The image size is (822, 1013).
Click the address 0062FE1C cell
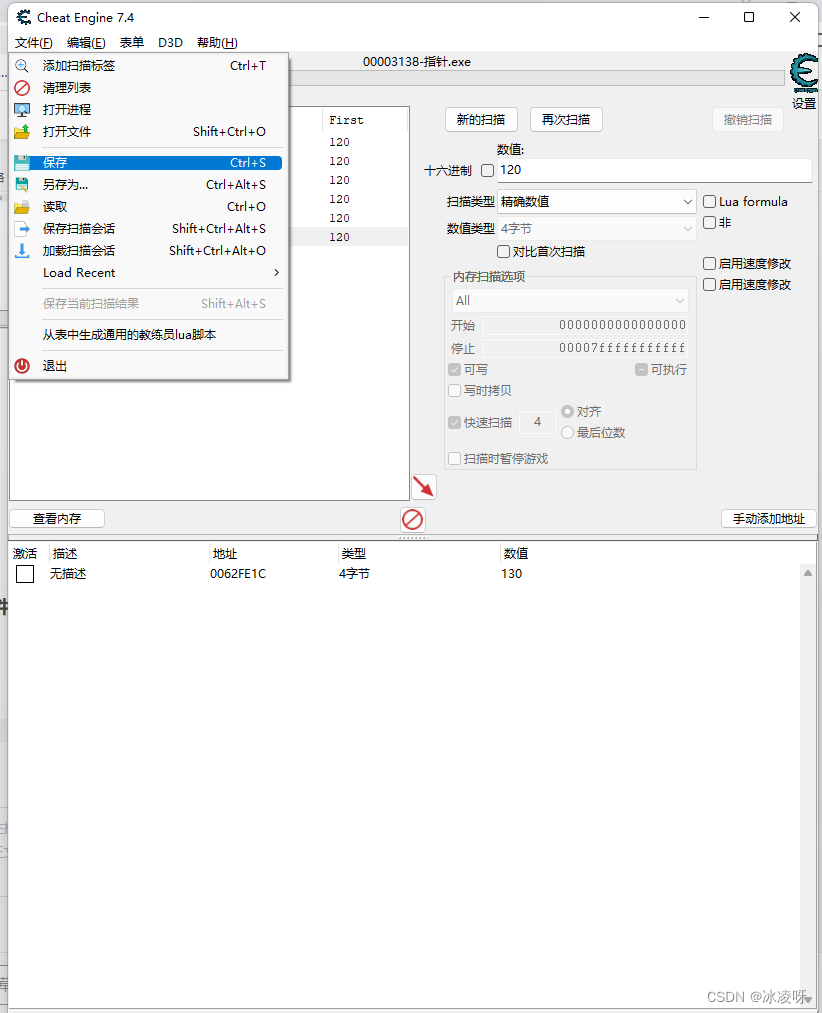[238, 574]
